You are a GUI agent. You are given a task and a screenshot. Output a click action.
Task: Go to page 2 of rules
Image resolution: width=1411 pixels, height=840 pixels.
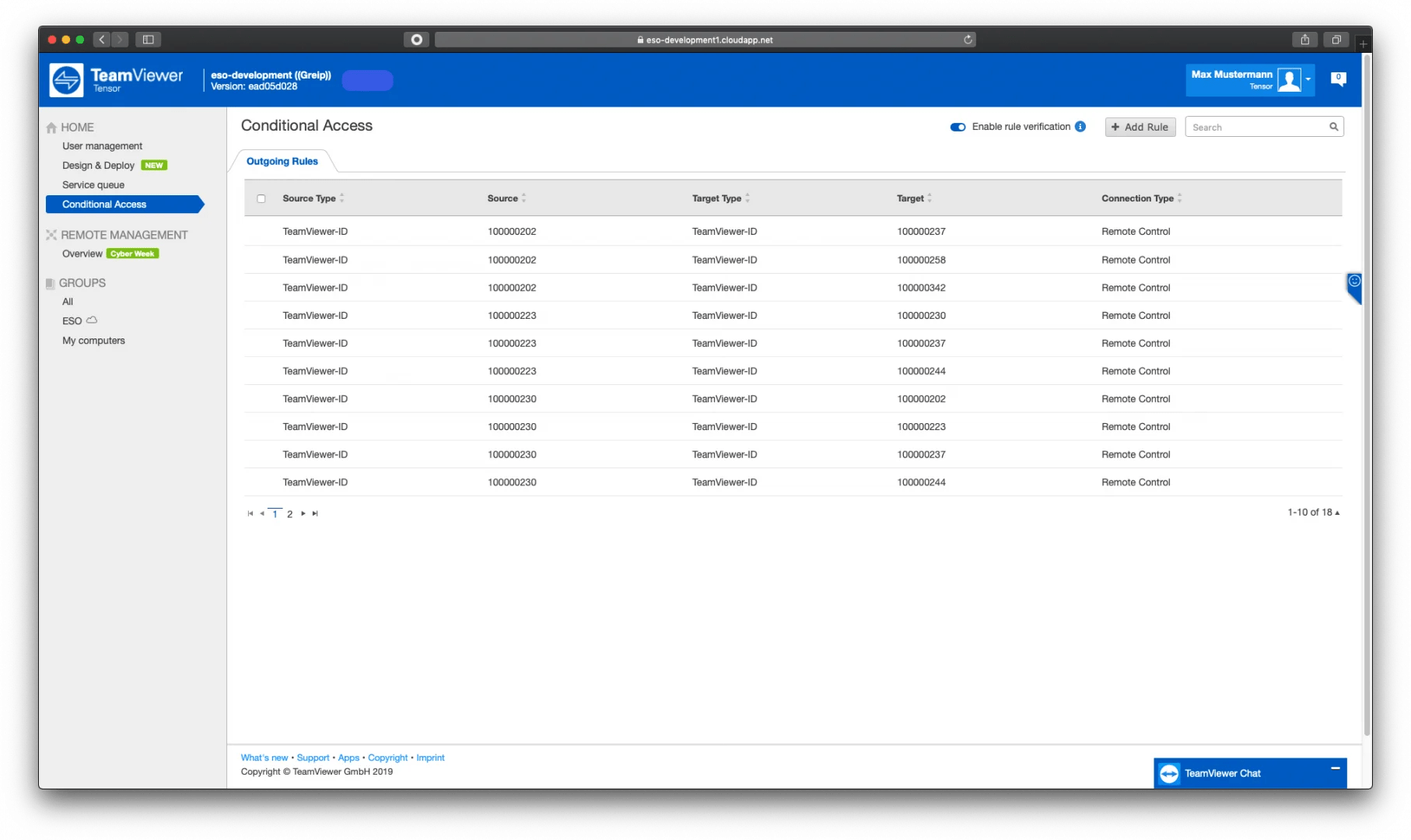(x=289, y=513)
